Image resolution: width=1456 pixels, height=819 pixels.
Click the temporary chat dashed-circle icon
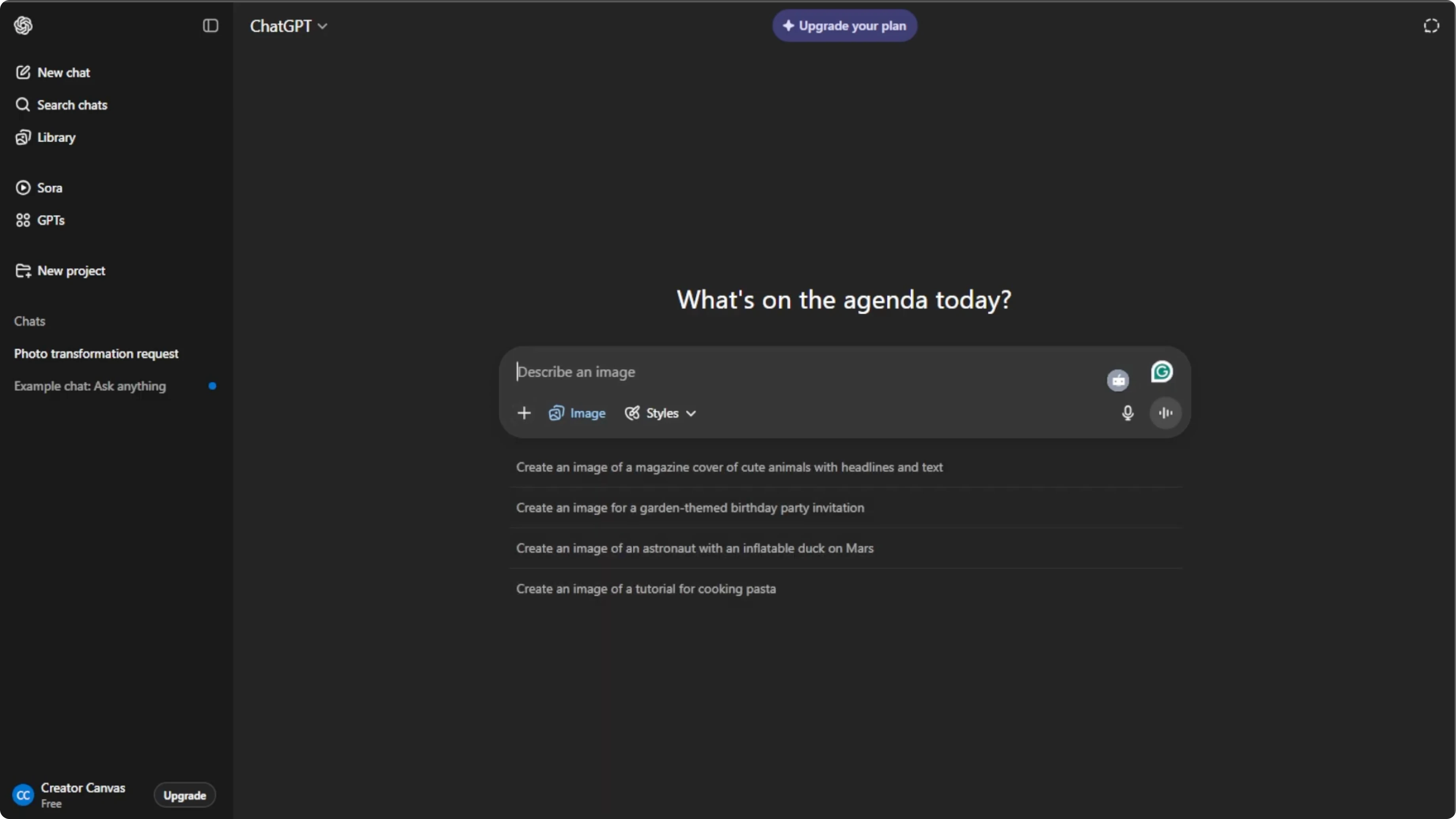point(1431,26)
